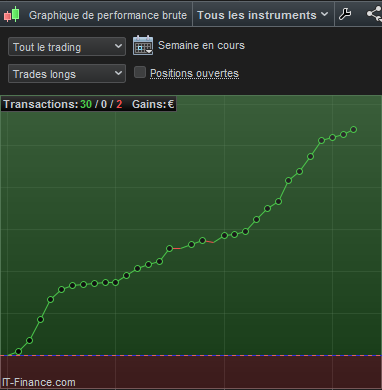Click the dashed zero baseline line
Screen dimensions: 382x390
click(x=191, y=355)
